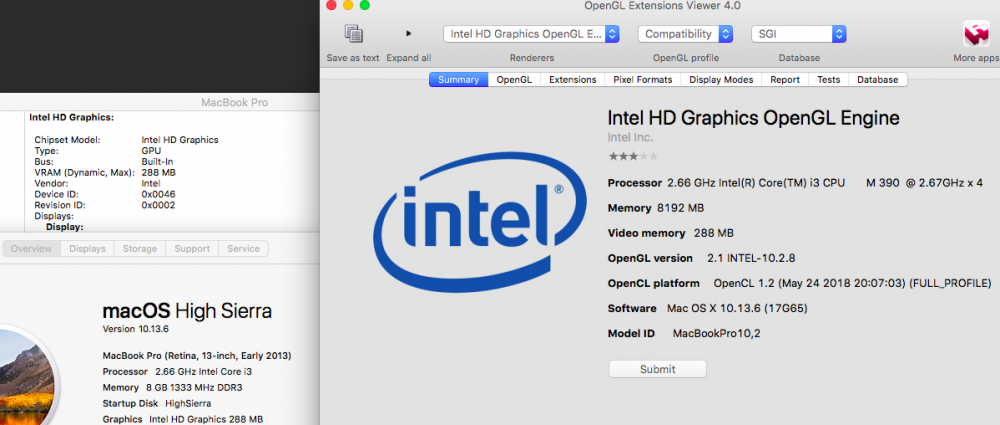
Task: Select Overview tab in About This Mac
Action: [x=31, y=248]
